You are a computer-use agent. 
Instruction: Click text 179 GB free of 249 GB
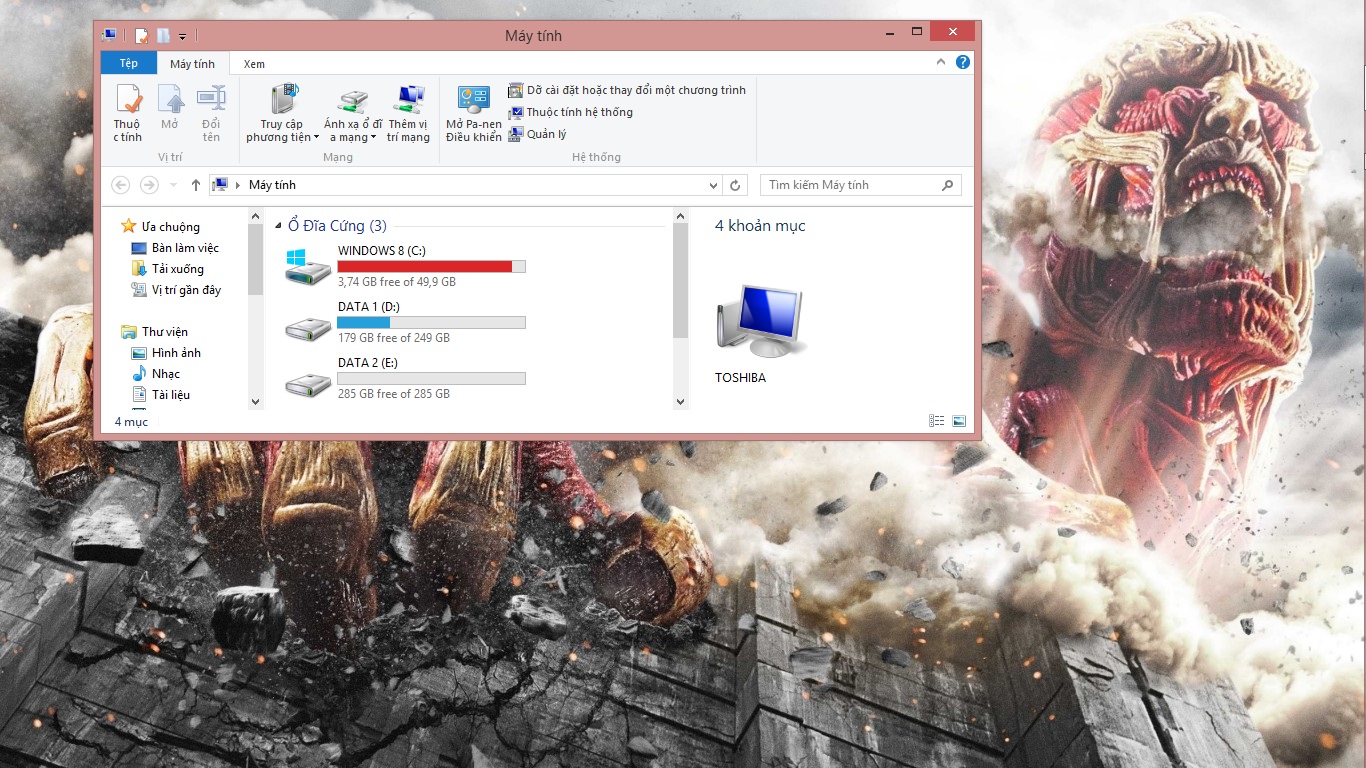[394, 338]
